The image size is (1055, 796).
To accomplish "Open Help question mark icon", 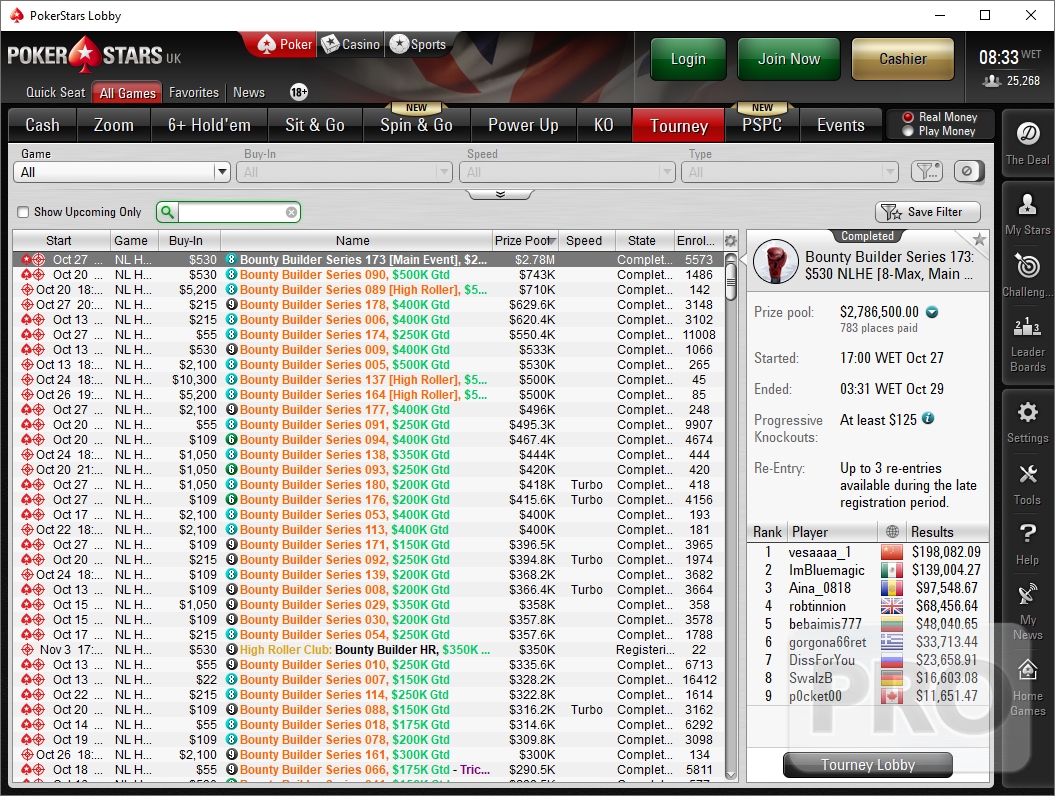I will (x=1027, y=534).
